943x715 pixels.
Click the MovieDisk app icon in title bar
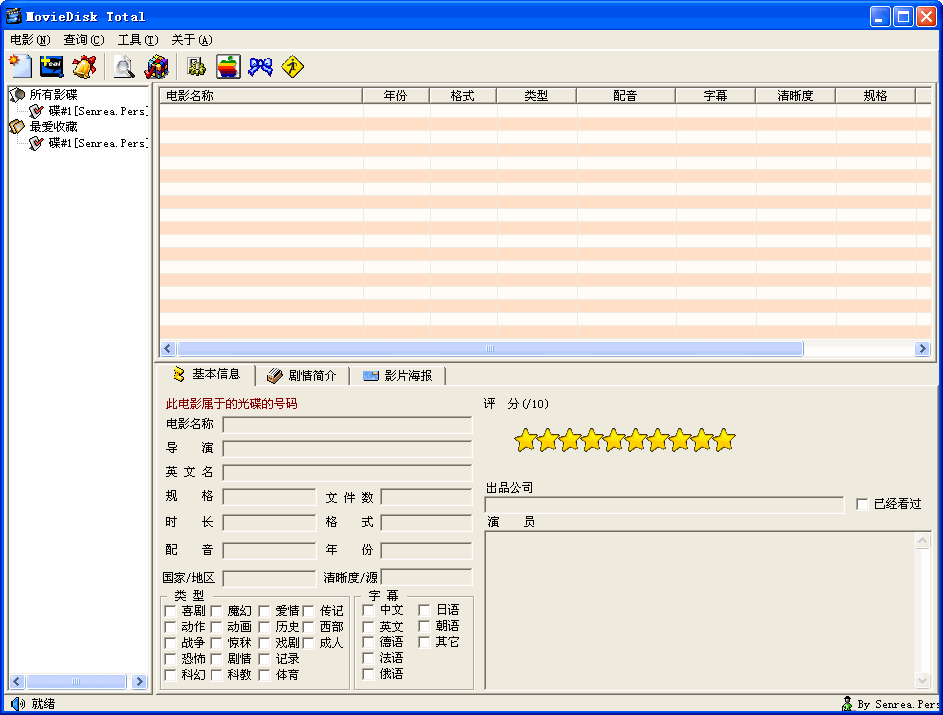tap(13, 16)
